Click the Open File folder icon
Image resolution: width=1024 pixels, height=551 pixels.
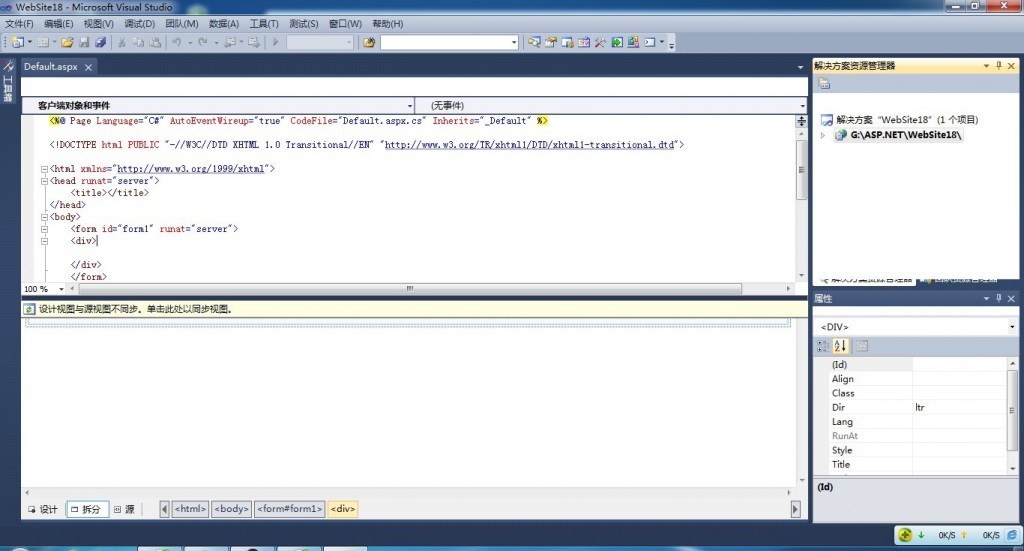(x=67, y=42)
